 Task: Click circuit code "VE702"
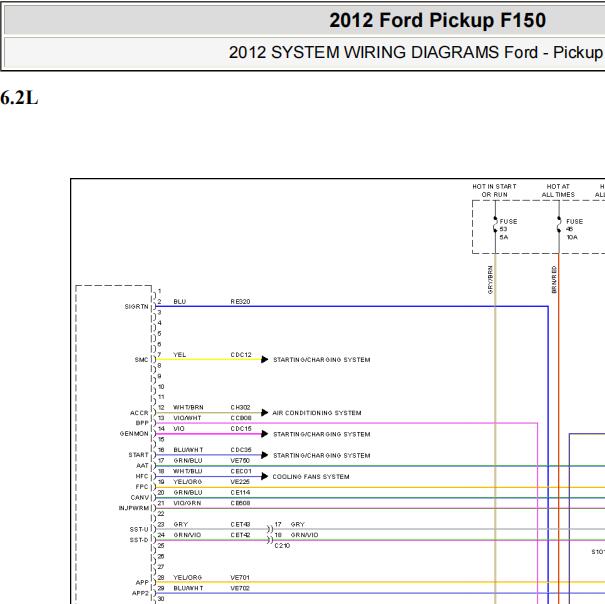coord(240,588)
